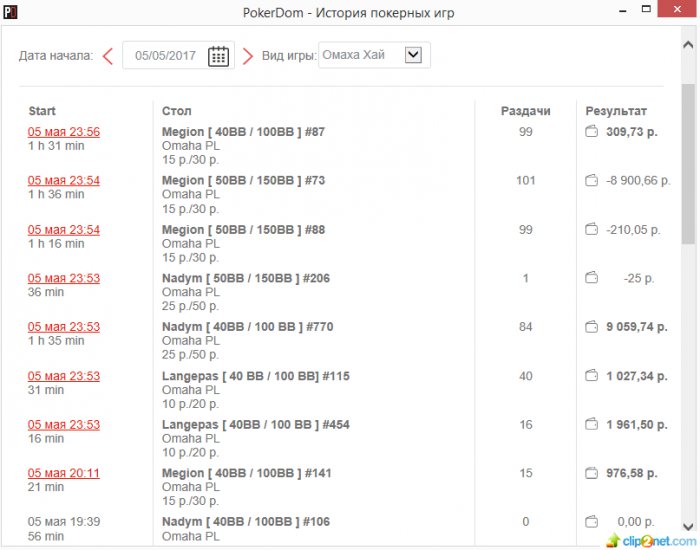Minimize the PokerDom window

(x=623, y=10)
